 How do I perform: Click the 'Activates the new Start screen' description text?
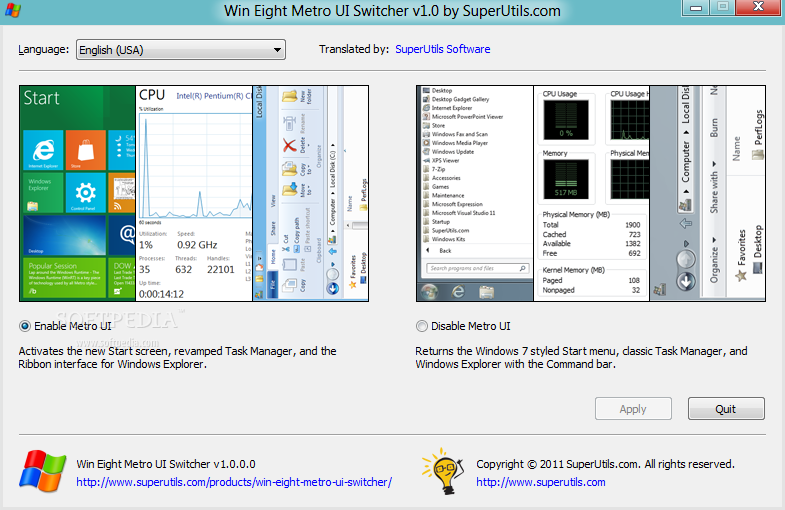click(177, 357)
